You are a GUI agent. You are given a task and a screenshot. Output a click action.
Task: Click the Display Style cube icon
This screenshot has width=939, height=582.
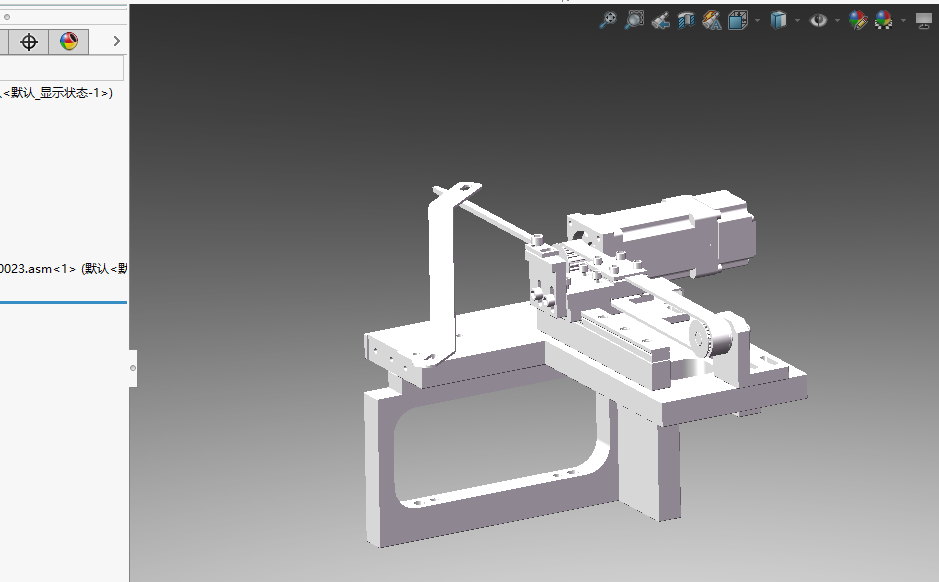pyautogui.click(x=778, y=20)
